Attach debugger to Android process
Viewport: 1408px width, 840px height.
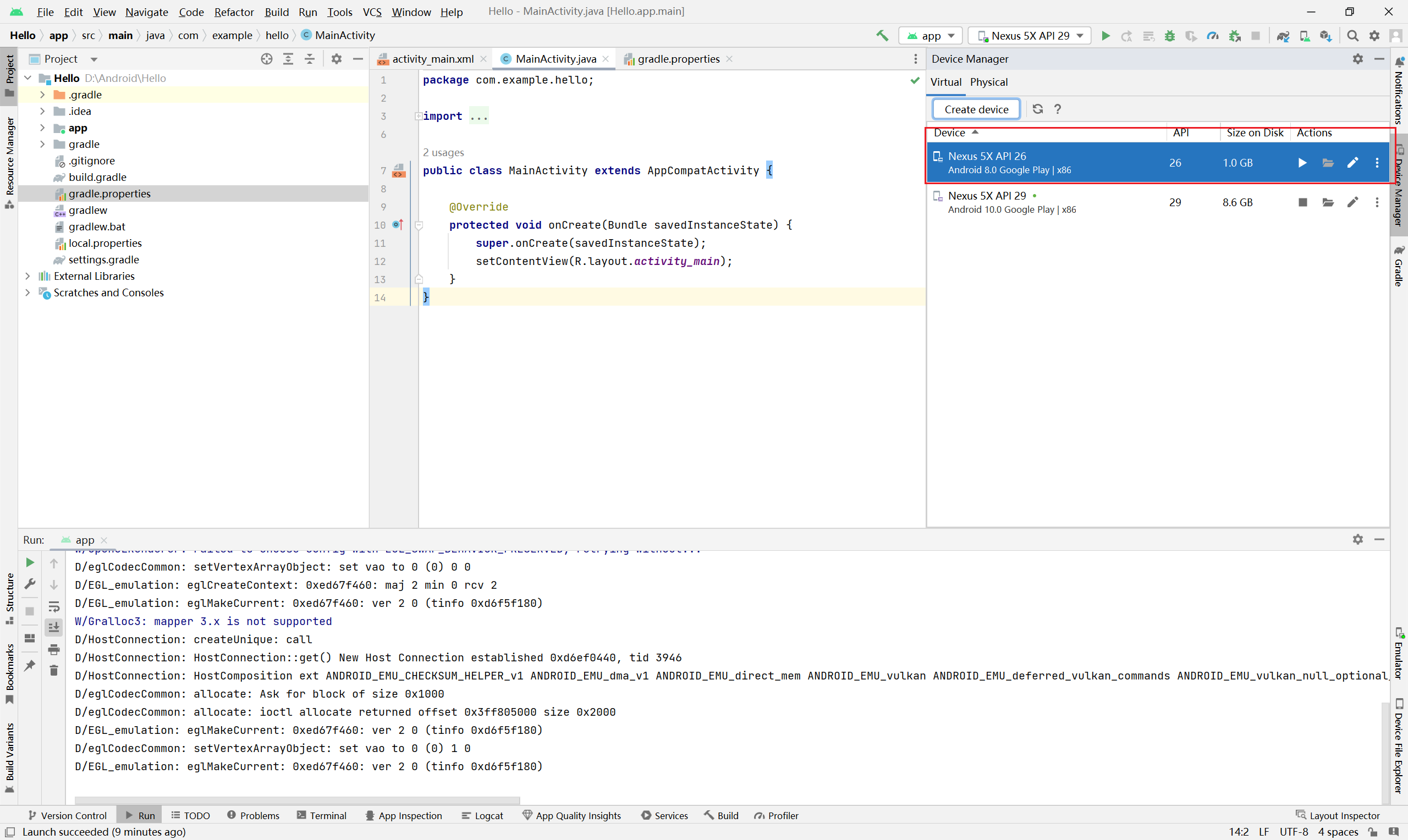coord(1235,36)
